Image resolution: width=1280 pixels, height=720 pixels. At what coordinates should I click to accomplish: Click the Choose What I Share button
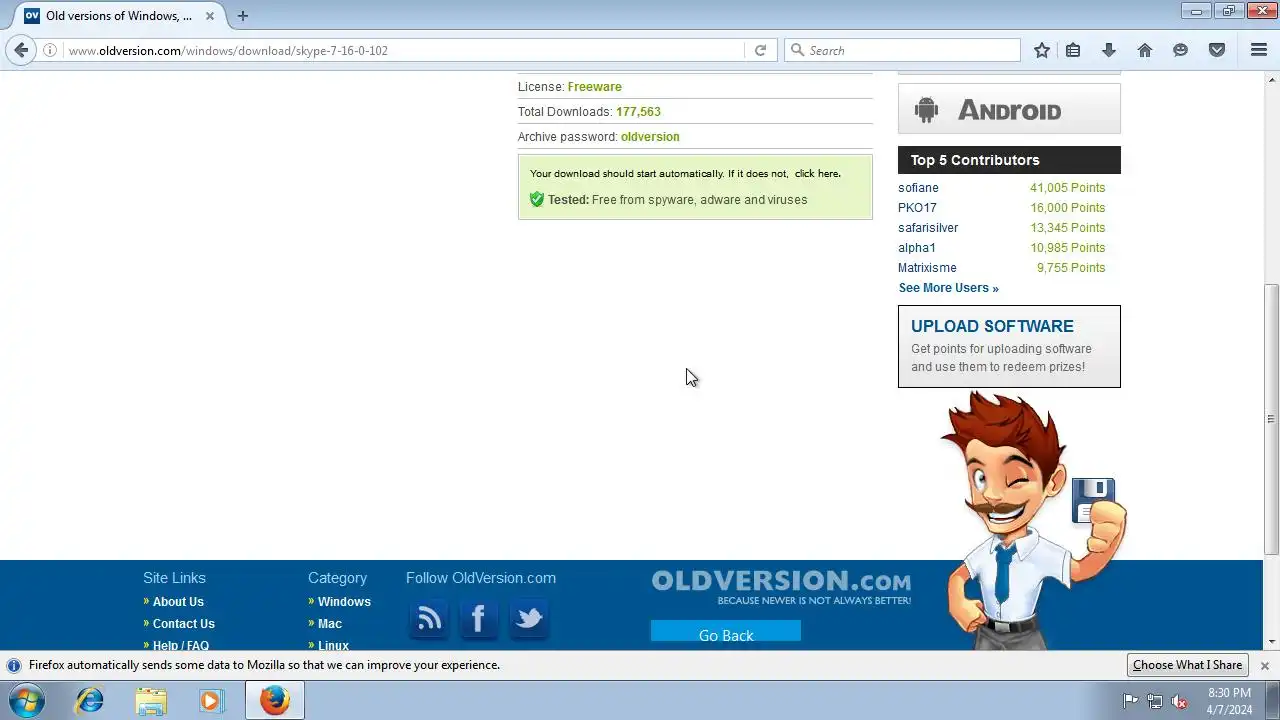[x=1187, y=665]
